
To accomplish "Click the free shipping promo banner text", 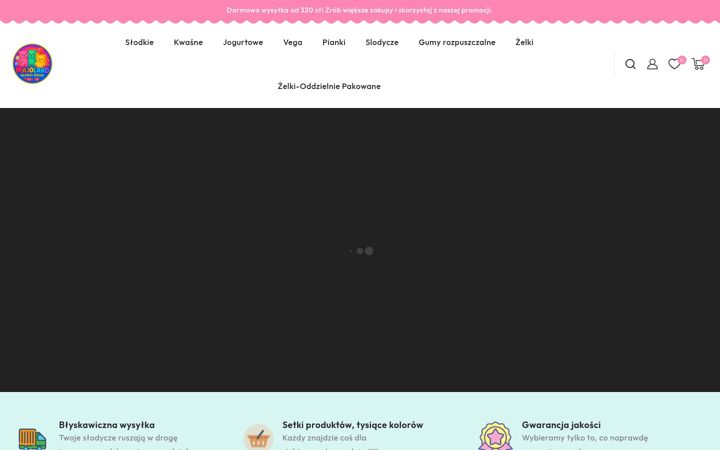I will [359, 10].
